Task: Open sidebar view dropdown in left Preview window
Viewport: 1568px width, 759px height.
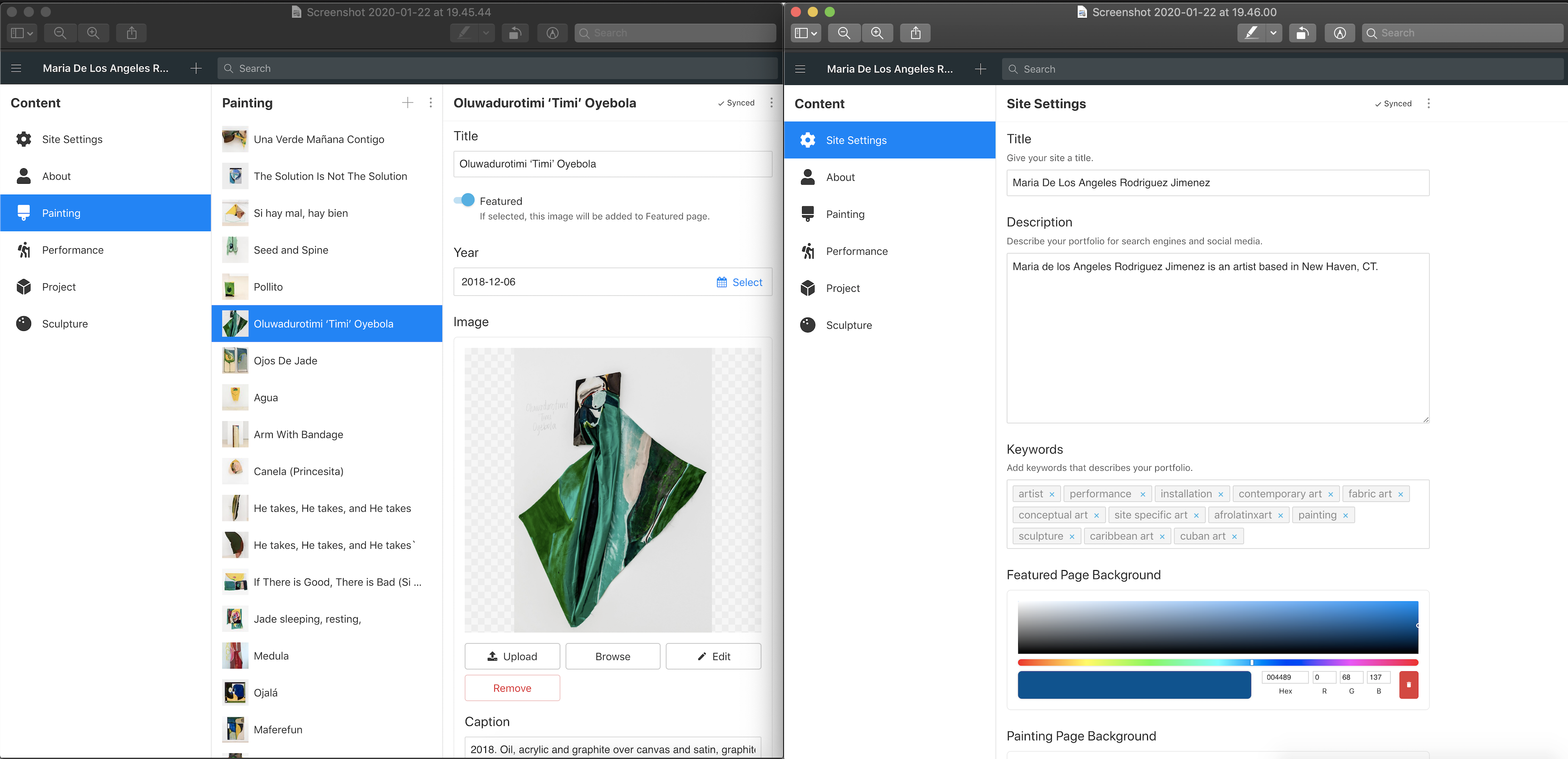Action: (x=22, y=33)
